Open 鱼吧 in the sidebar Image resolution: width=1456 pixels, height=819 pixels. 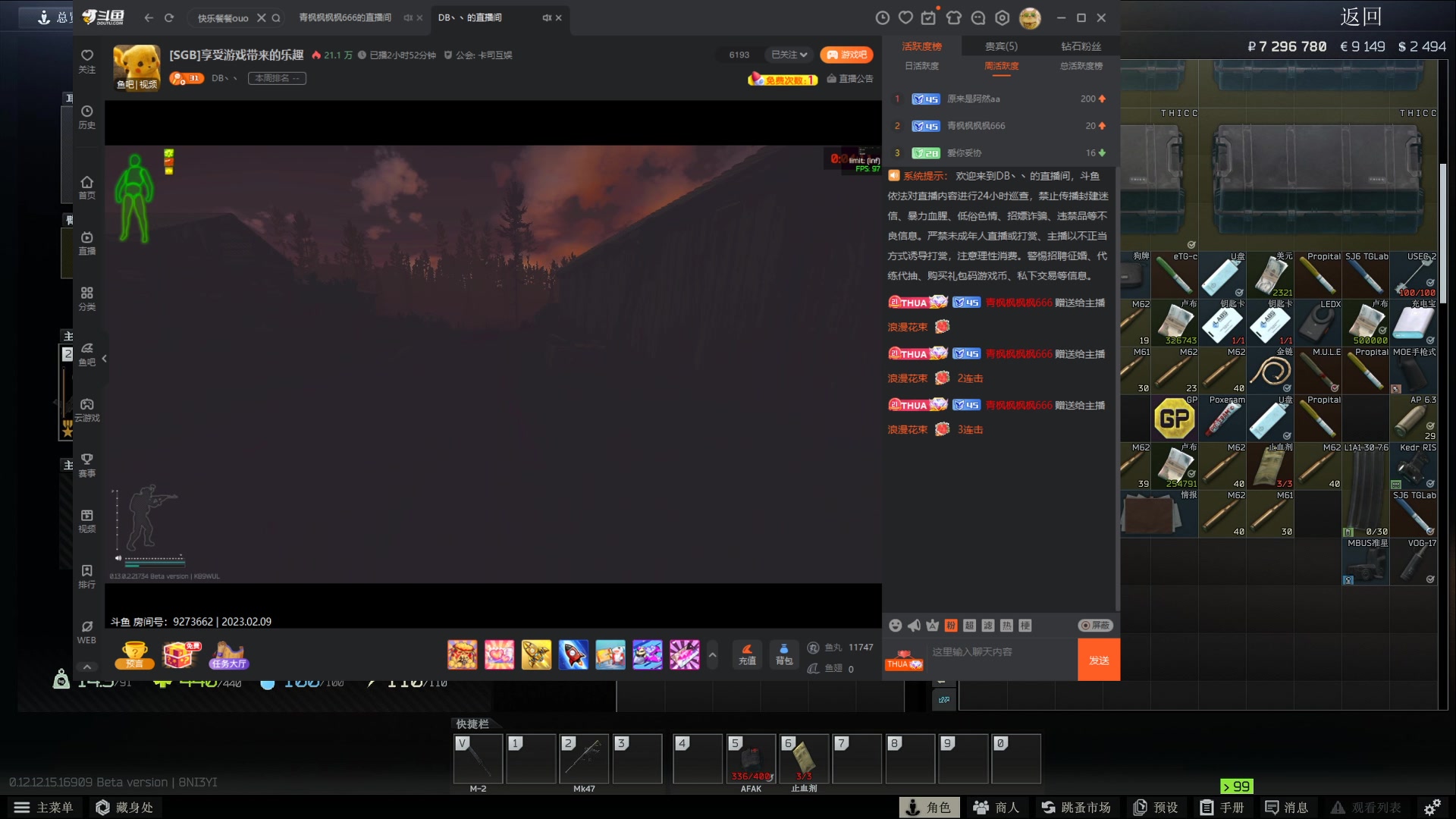[x=87, y=354]
